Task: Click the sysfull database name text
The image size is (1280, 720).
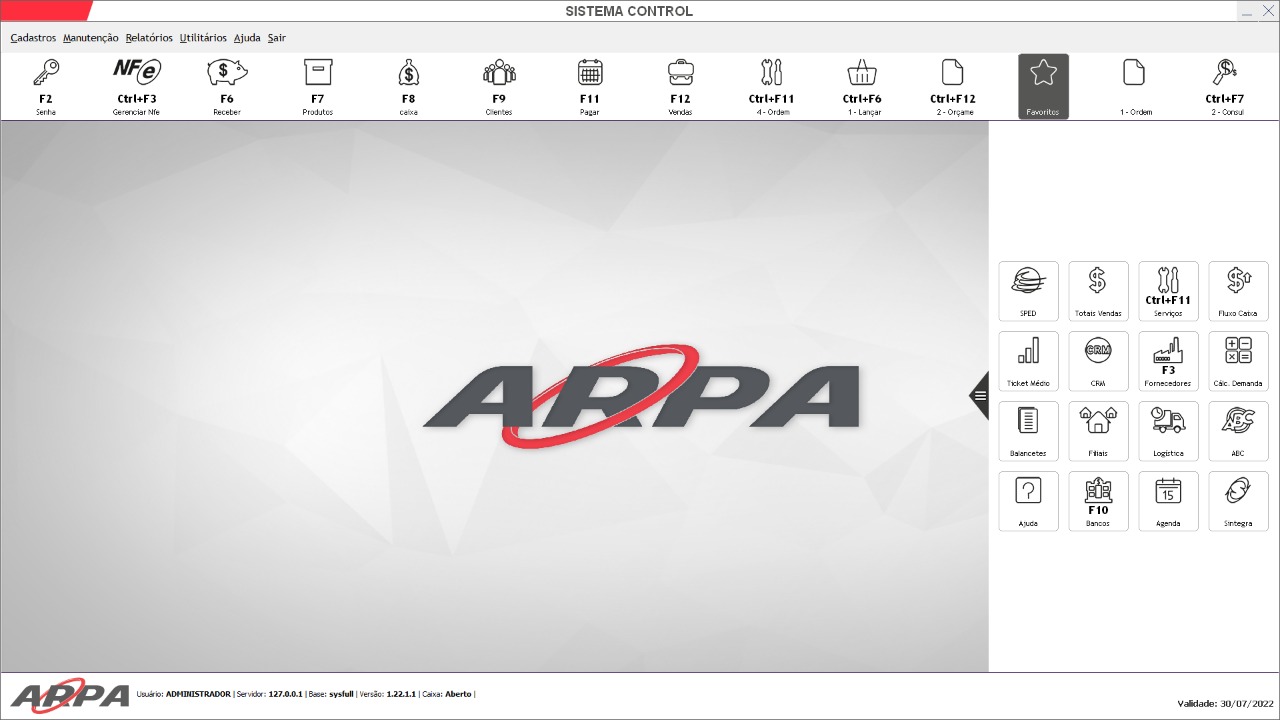Action: point(341,694)
